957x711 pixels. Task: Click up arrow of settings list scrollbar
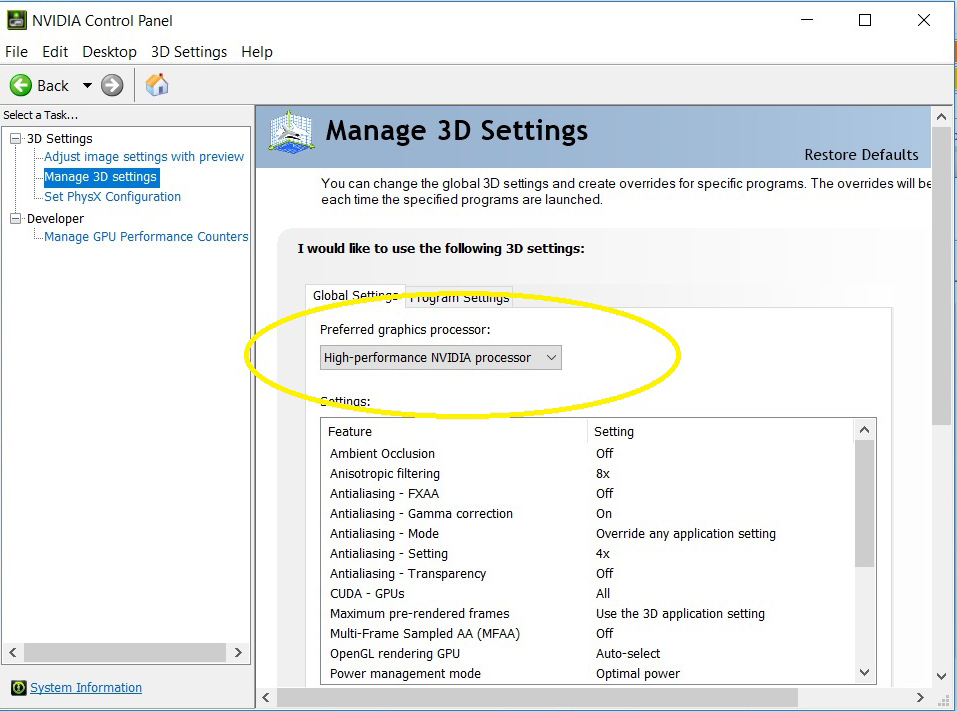pos(864,430)
